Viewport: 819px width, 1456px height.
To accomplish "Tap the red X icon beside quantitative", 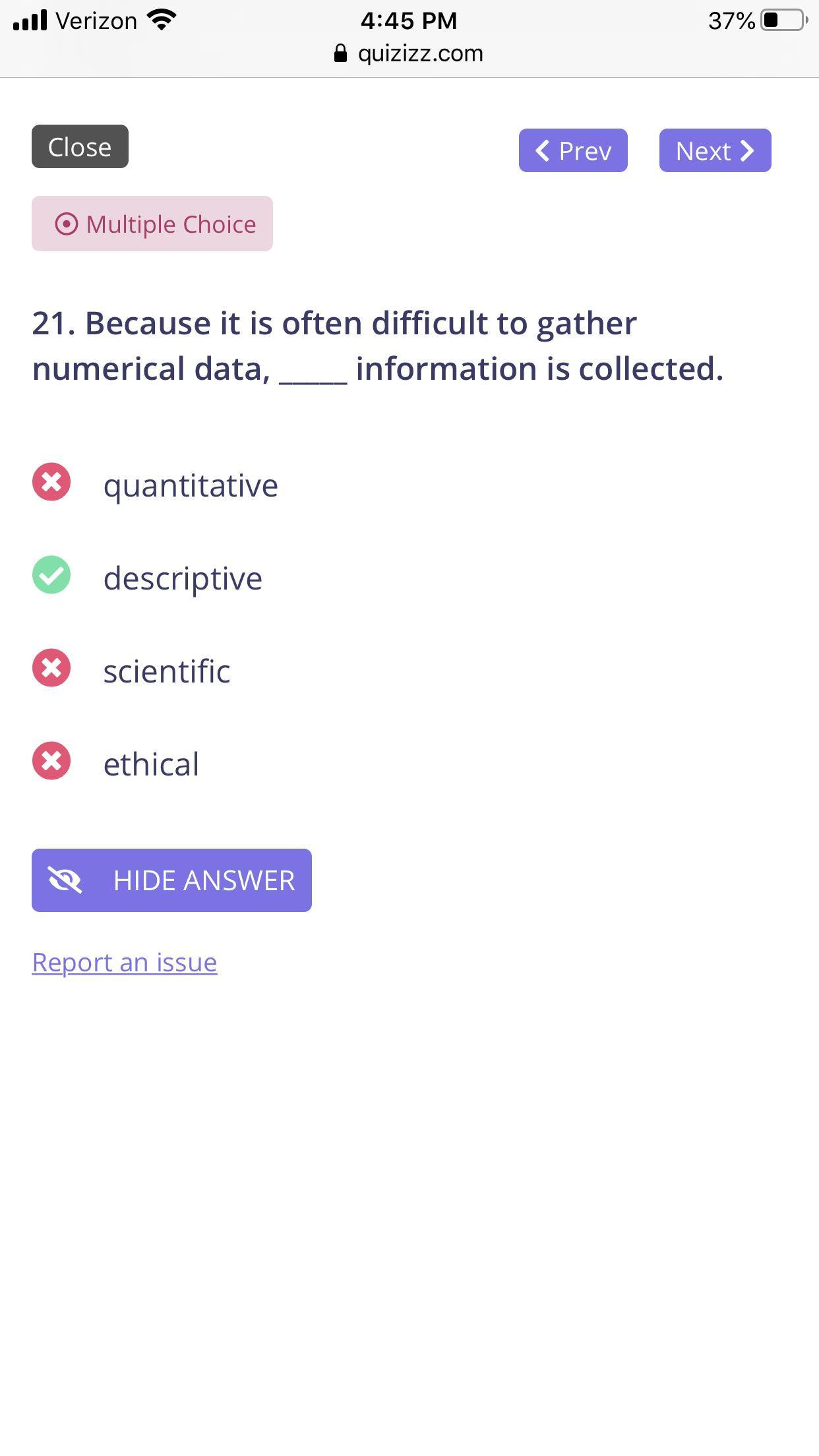I will (x=51, y=482).
